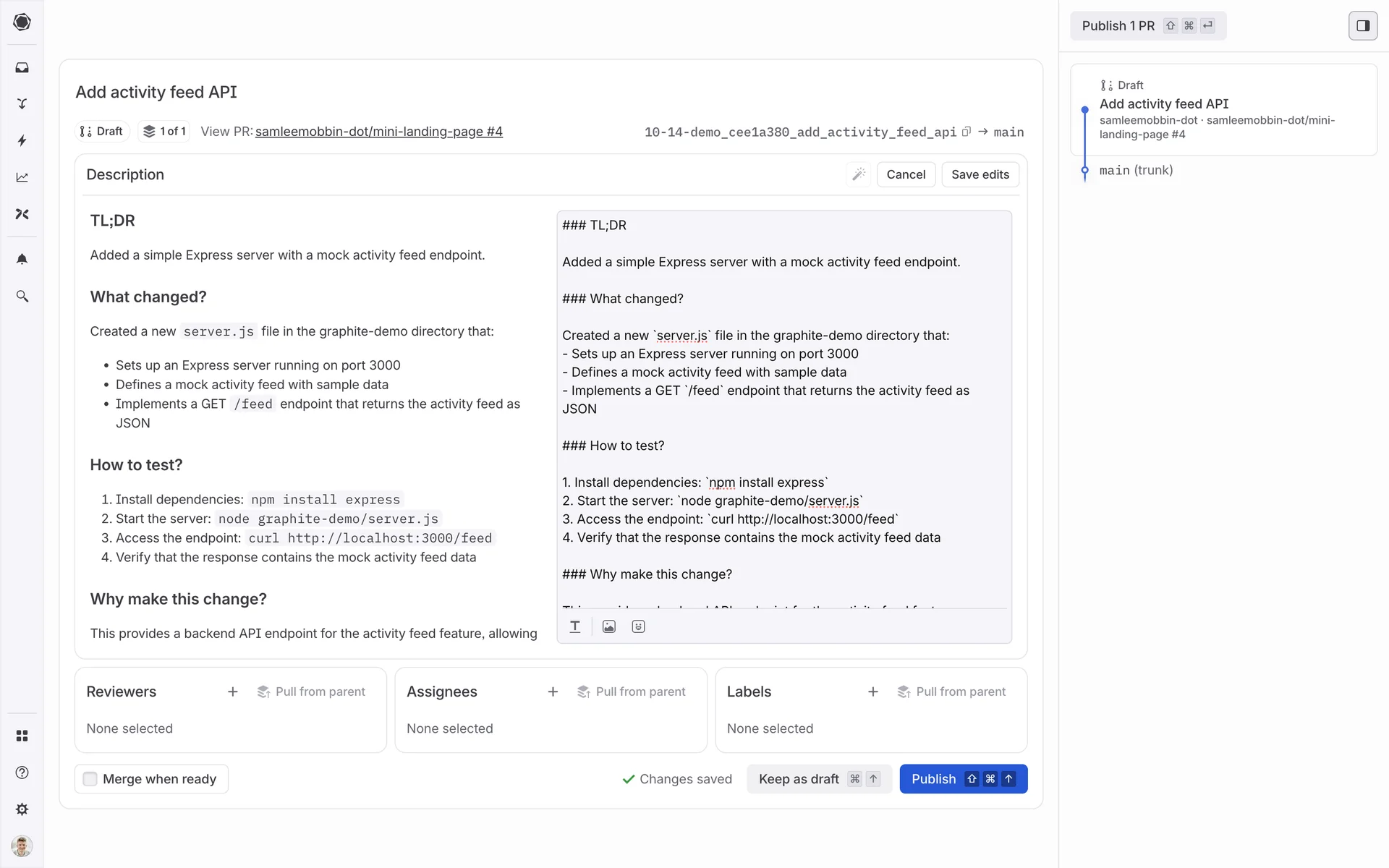Click the Save edits button
This screenshot has width=1389, height=868.
click(980, 174)
